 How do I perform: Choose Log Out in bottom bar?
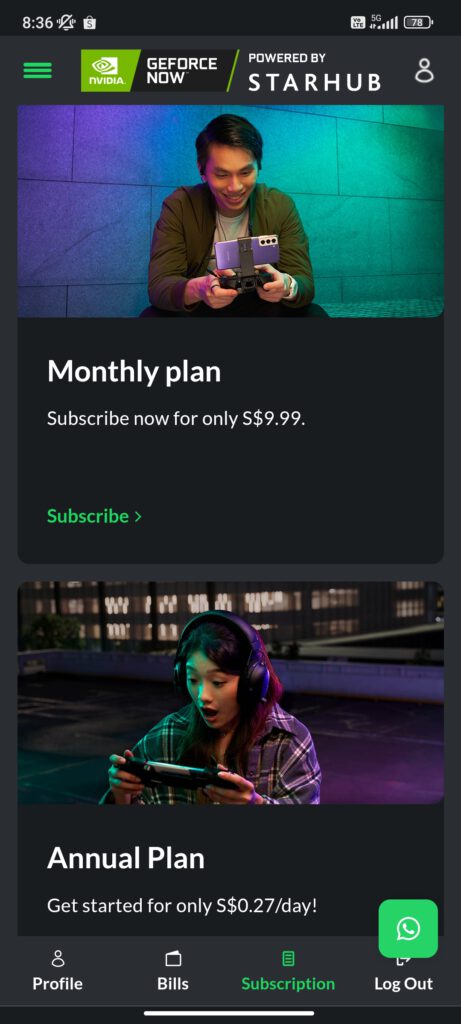click(x=403, y=984)
